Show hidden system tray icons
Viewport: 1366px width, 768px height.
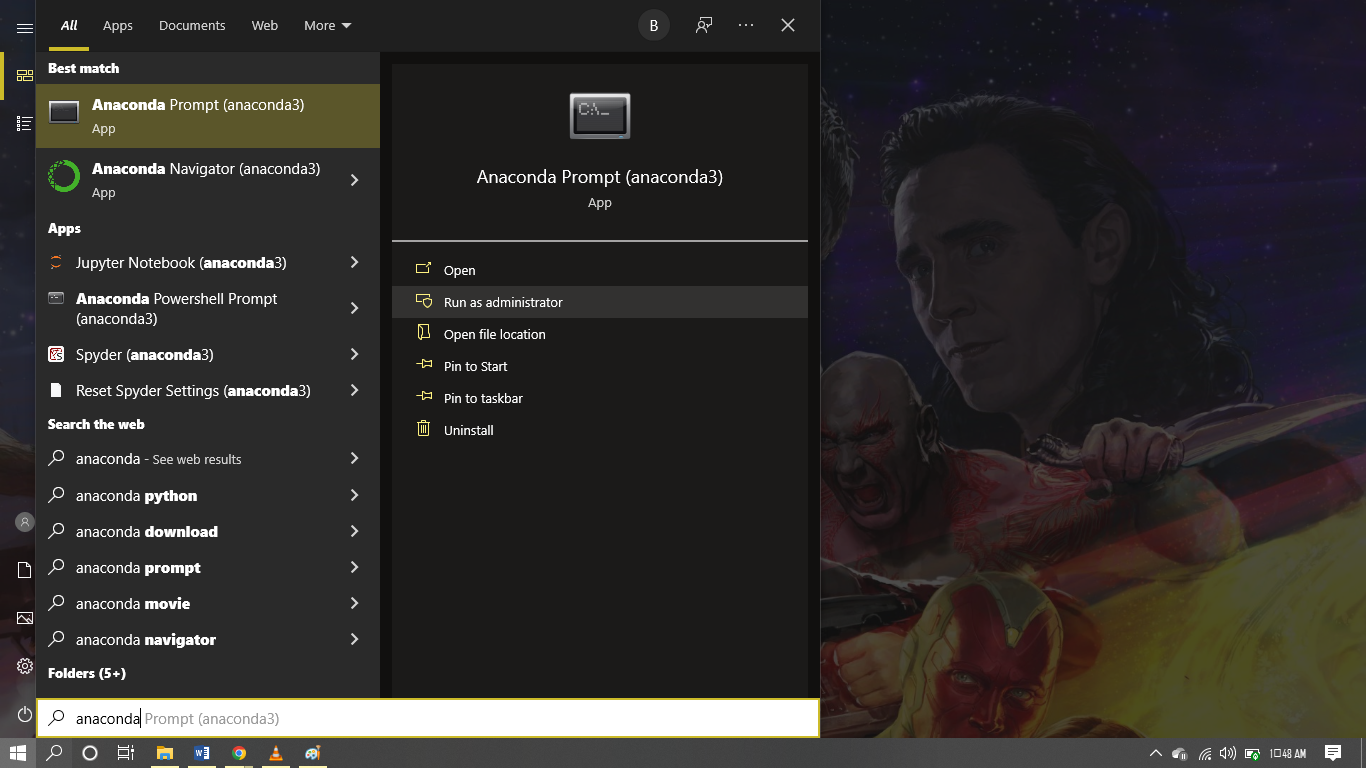coord(1156,753)
